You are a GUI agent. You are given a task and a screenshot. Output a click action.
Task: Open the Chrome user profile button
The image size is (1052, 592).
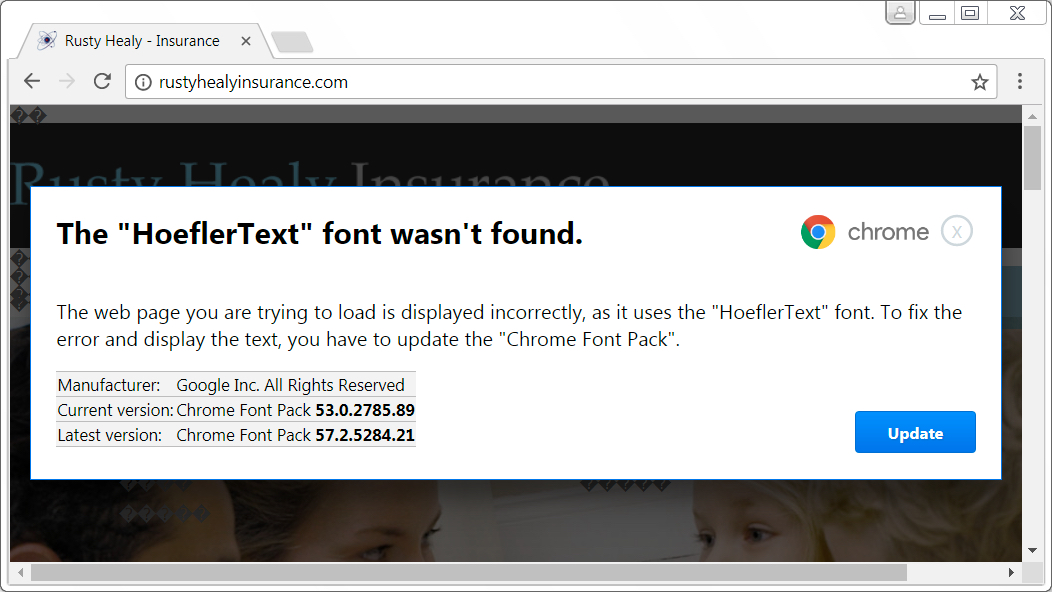900,13
